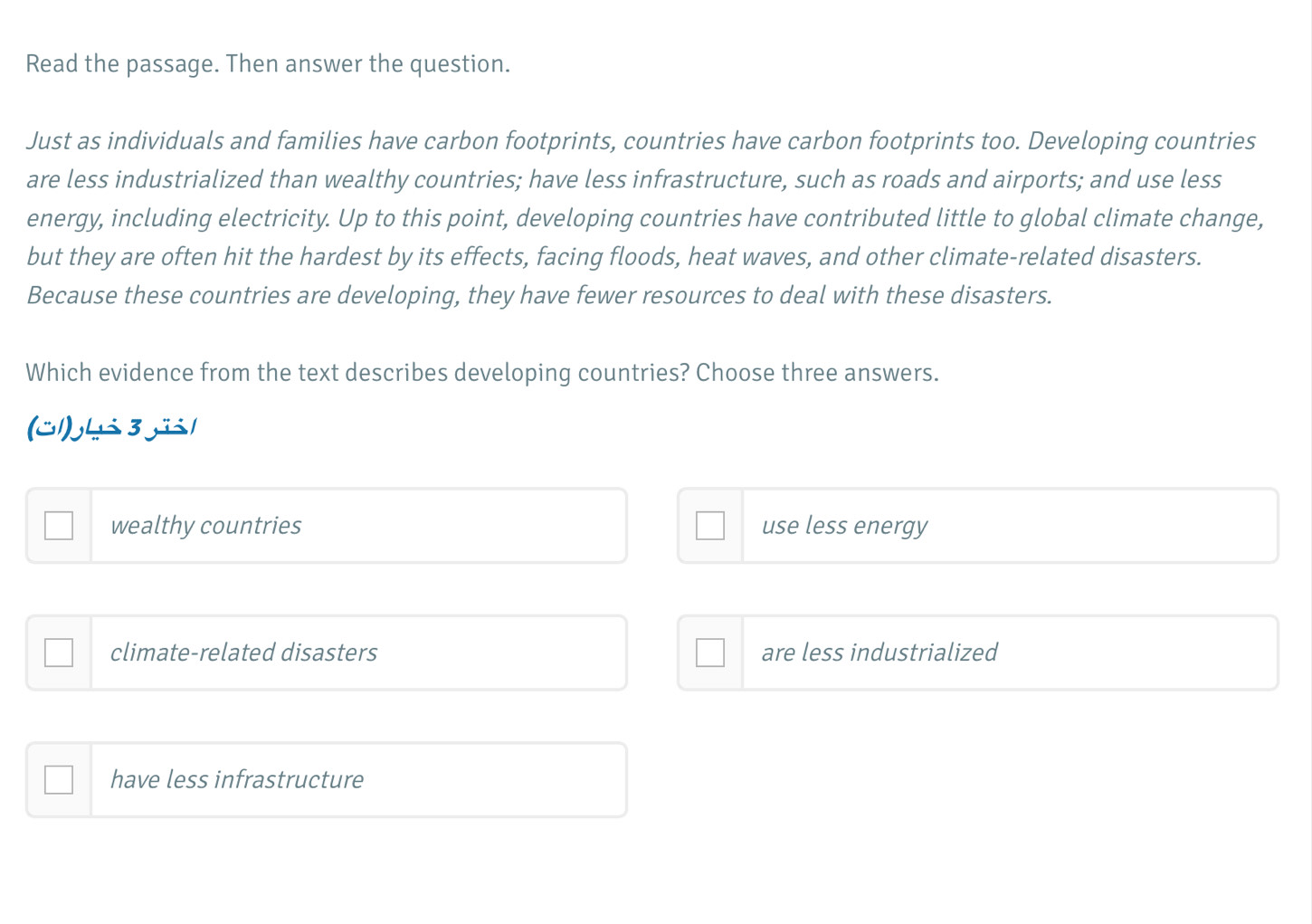
Task: Click the 'Read the passage' instruction line
Action: (268, 64)
